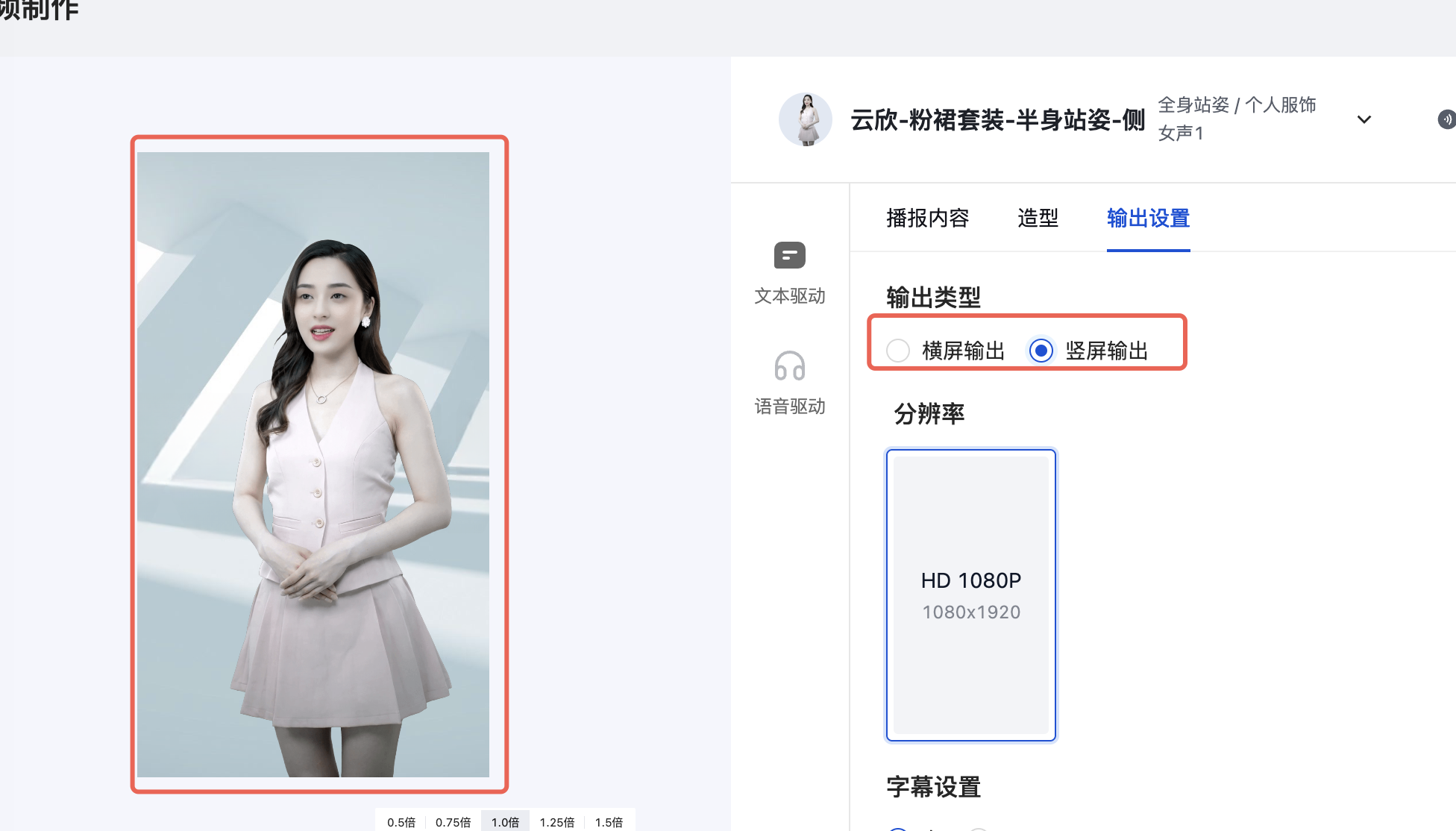Set zoom to 0.5倍
Screen dimensions: 1456x831
[x=401, y=822]
